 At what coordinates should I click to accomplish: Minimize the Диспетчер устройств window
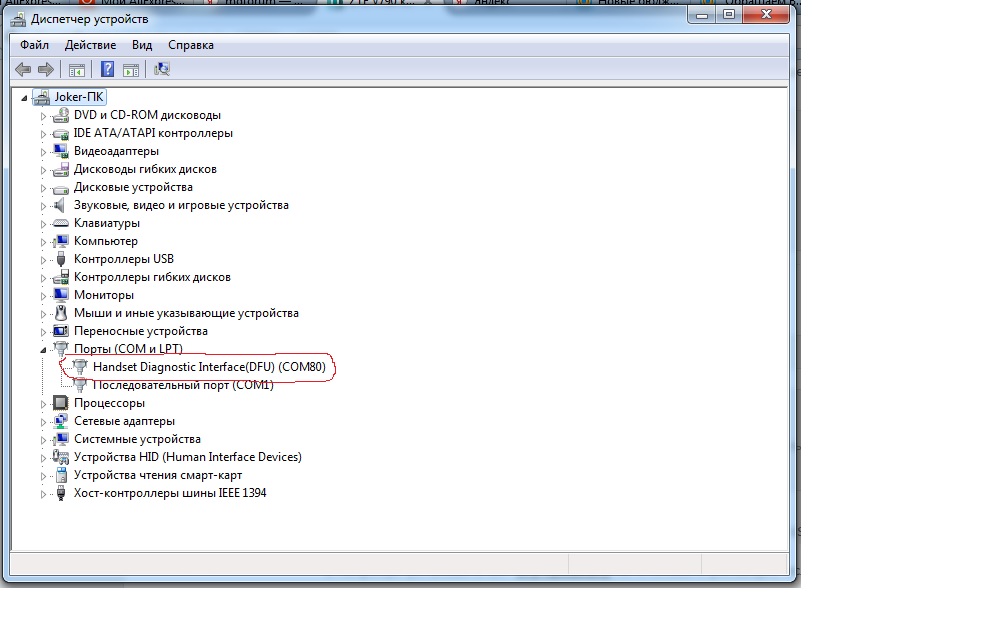click(x=701, y=14)
